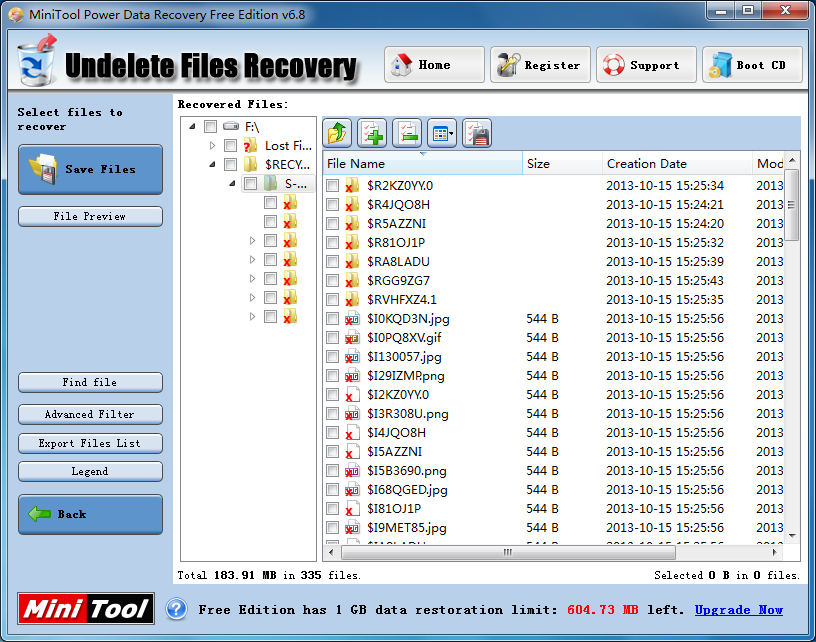Click folder icon of $RVHFXZ4.1
The height and width of the screenshot is (642, 816).
(x=352, y=299)
